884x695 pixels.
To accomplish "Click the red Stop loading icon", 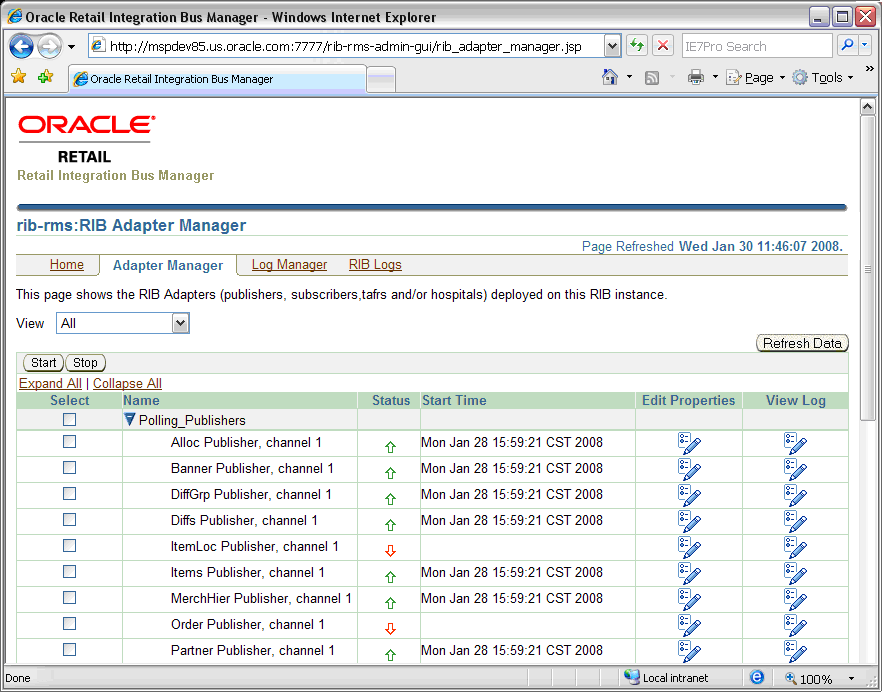I will pyautogui.click(x=663, y=46).
